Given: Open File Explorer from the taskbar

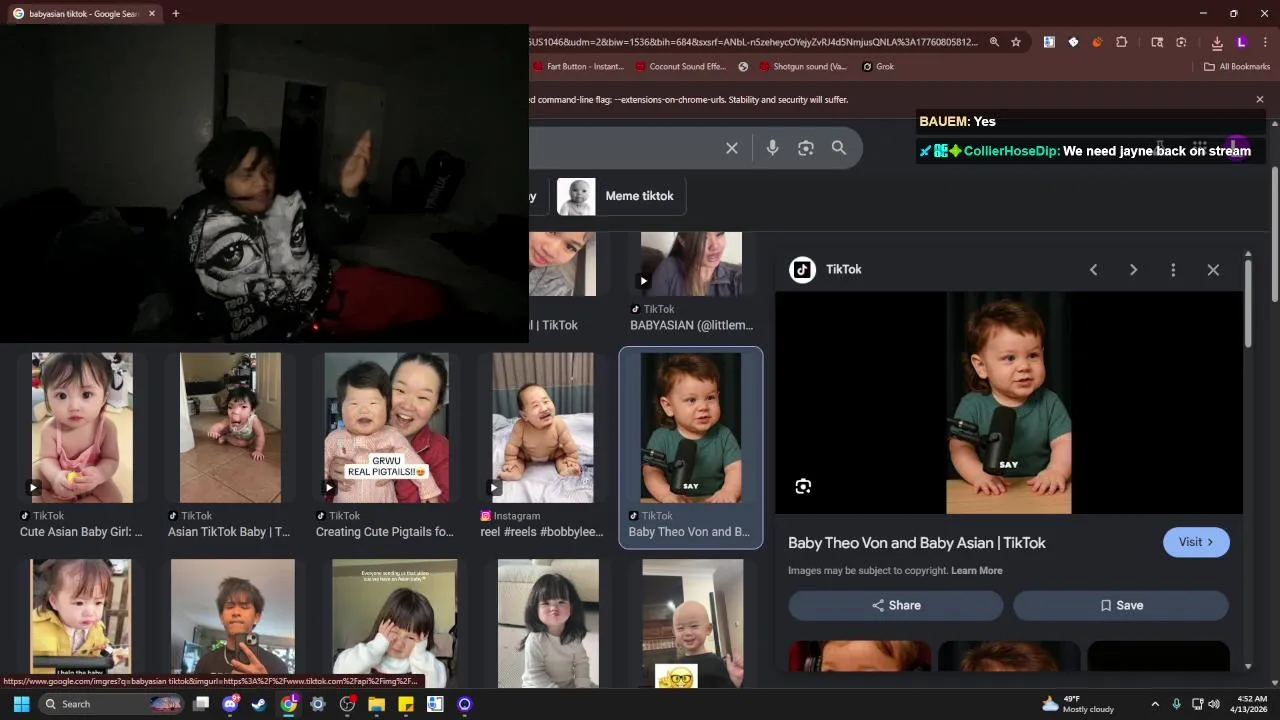Looking at the screenshot, I should (x=376, y=704).
